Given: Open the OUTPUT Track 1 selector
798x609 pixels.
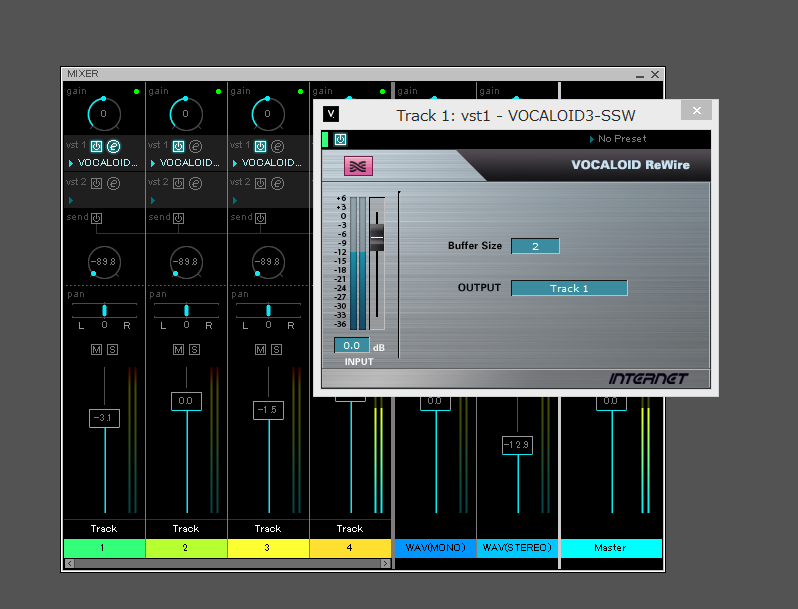Looking at the screenshot, I should pyautogui.click(x=569, y=288).
